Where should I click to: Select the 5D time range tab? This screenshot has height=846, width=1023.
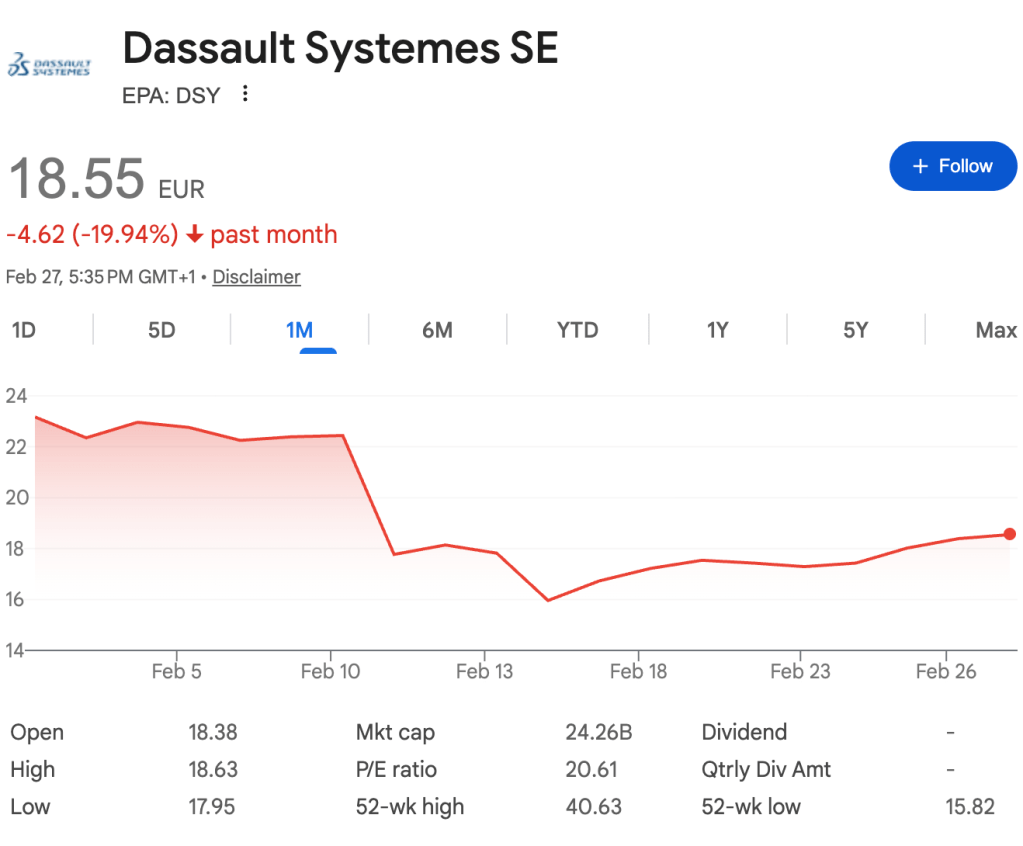pos(161,330)
